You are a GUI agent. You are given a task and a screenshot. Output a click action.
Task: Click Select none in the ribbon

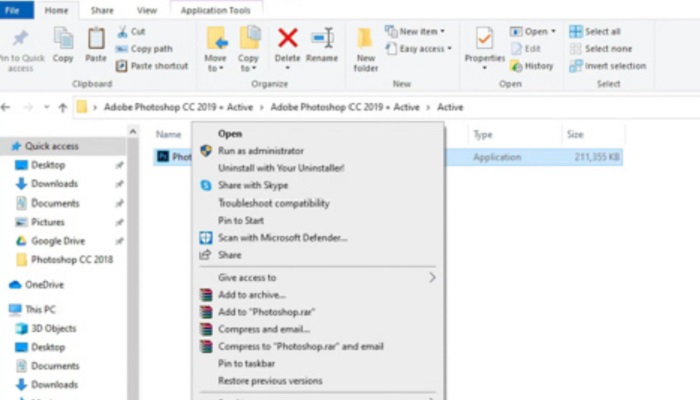[x=601, y=49]
